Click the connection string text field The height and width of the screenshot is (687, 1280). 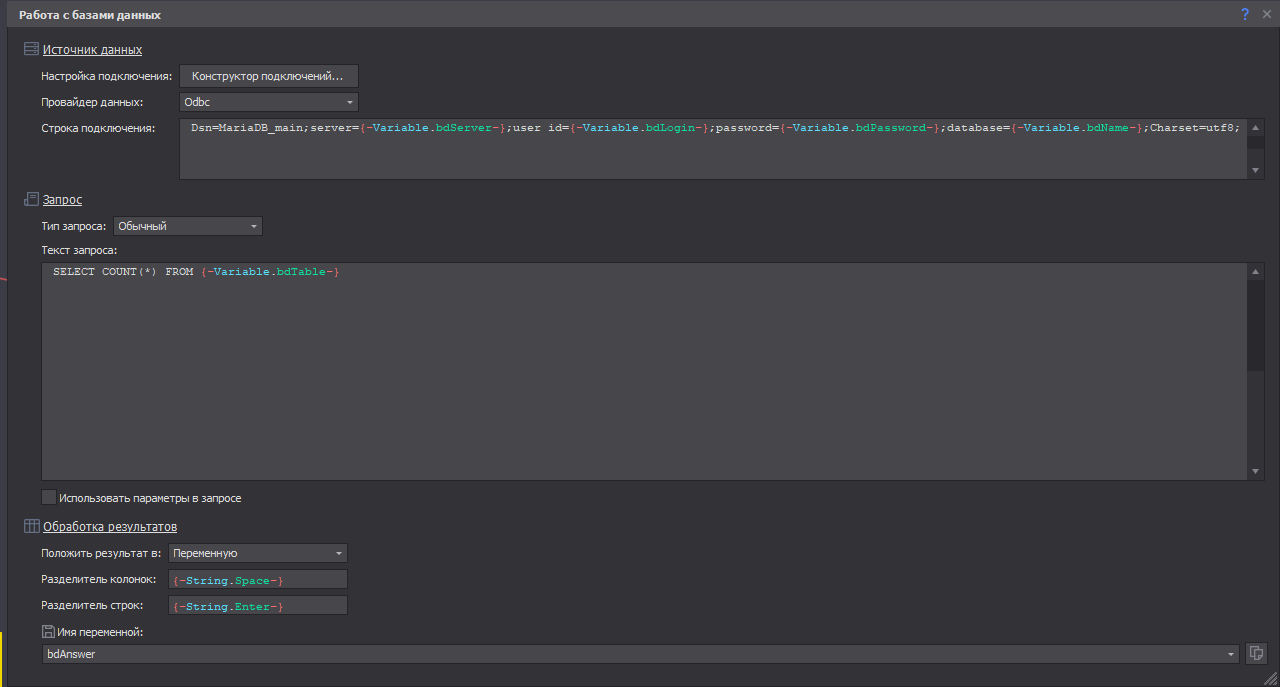(712, 150)
